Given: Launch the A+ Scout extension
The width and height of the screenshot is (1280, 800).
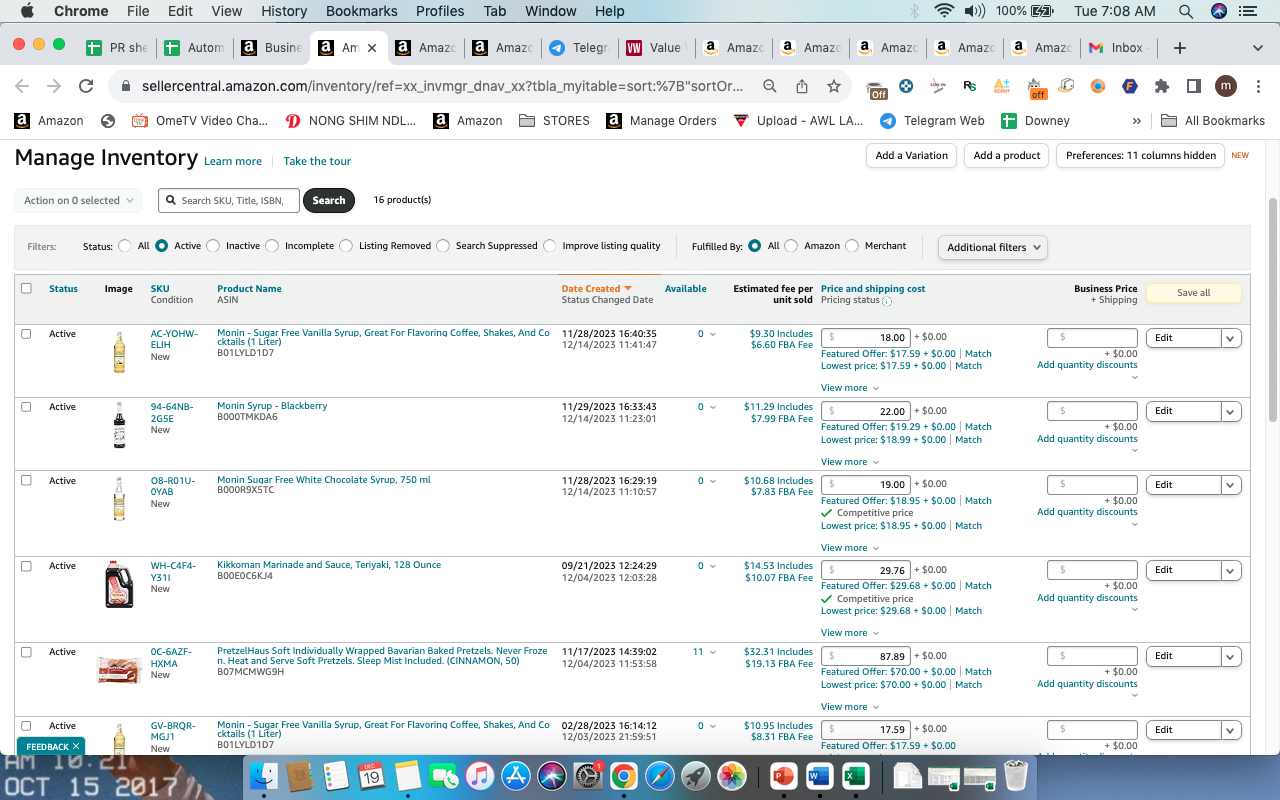Looking at the screenshot, I should pos(1002,86).
